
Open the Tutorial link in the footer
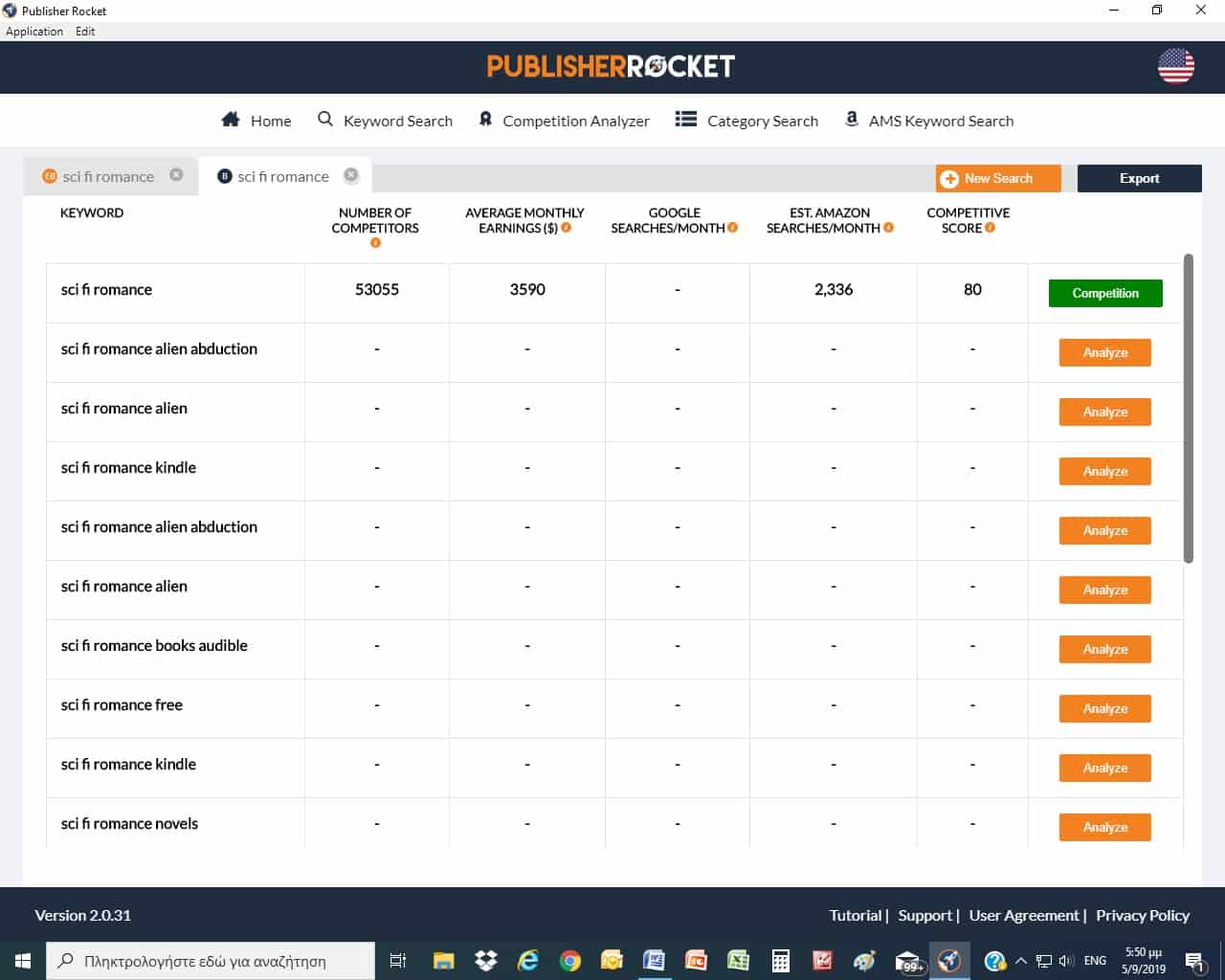[x=855, y=915]
